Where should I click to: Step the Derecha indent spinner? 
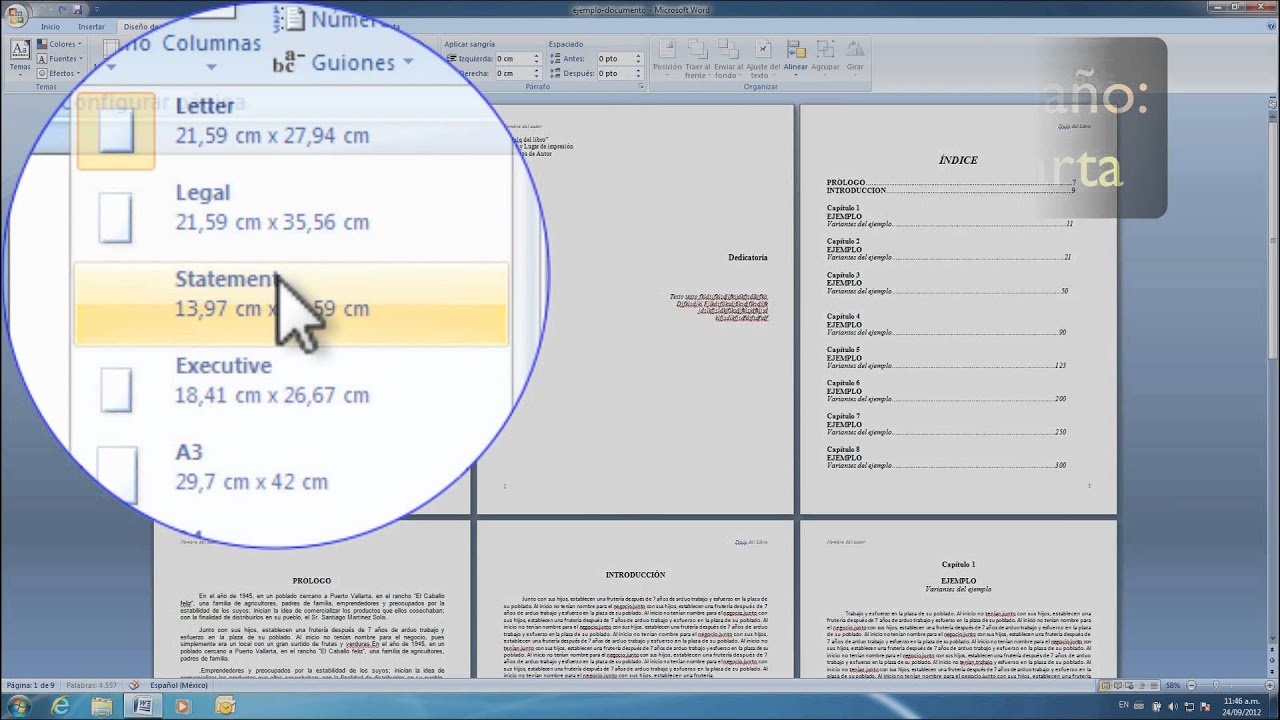pyautogui.click(x=537, y=73)
